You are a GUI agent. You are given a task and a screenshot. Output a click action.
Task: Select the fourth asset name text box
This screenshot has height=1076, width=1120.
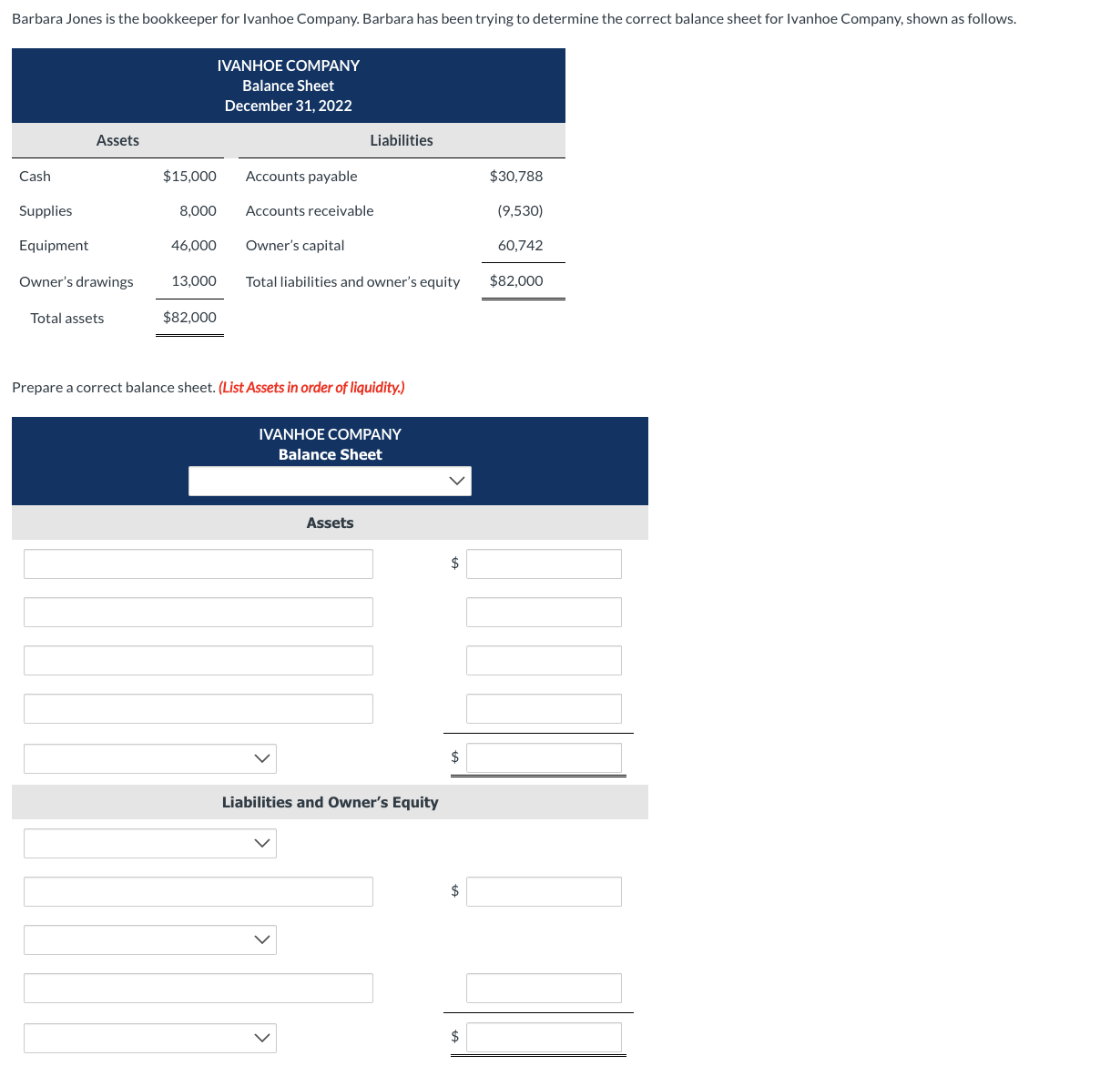198,708
